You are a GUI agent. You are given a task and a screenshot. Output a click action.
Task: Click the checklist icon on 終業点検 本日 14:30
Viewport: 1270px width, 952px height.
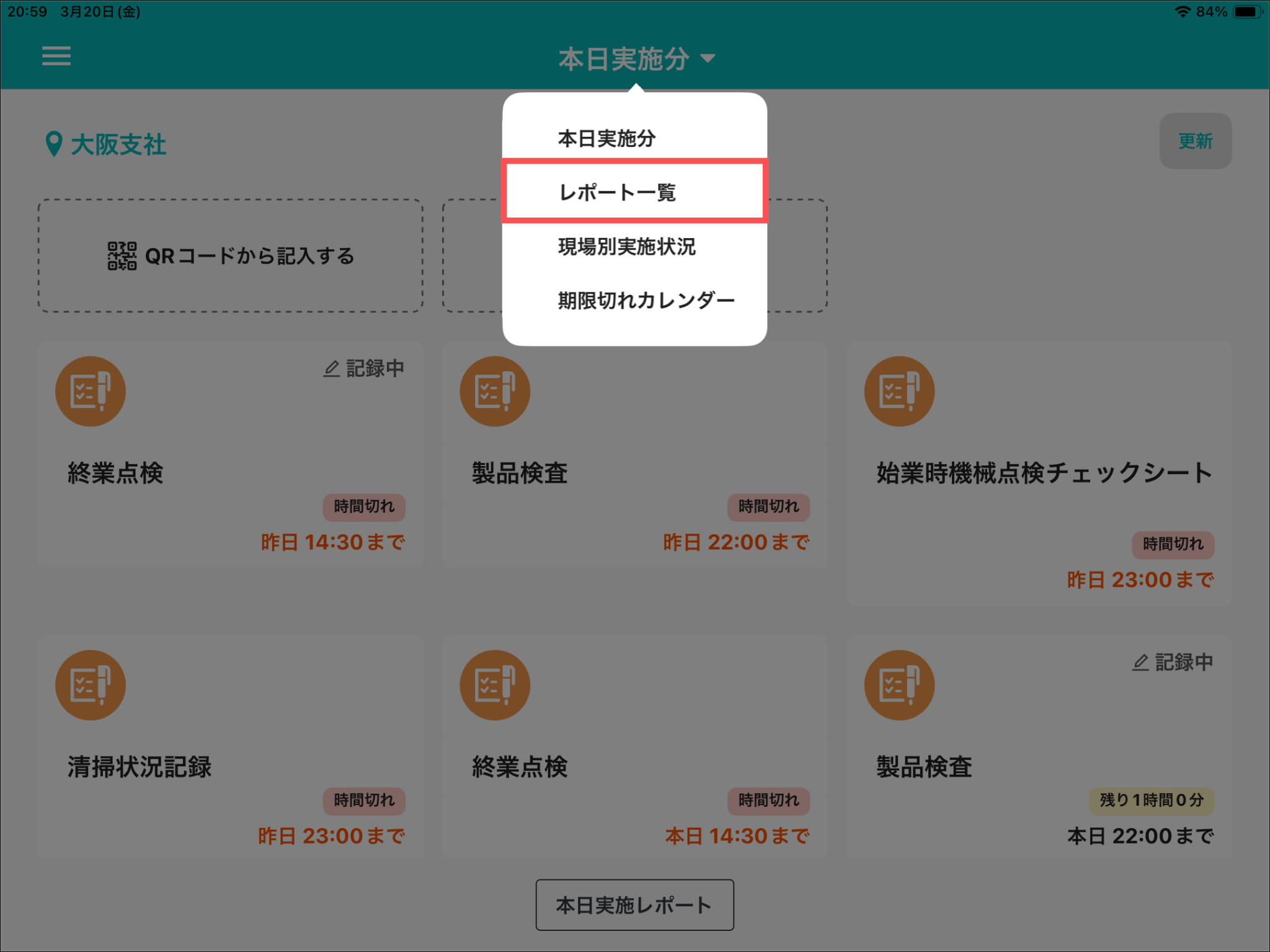[495, 685]
